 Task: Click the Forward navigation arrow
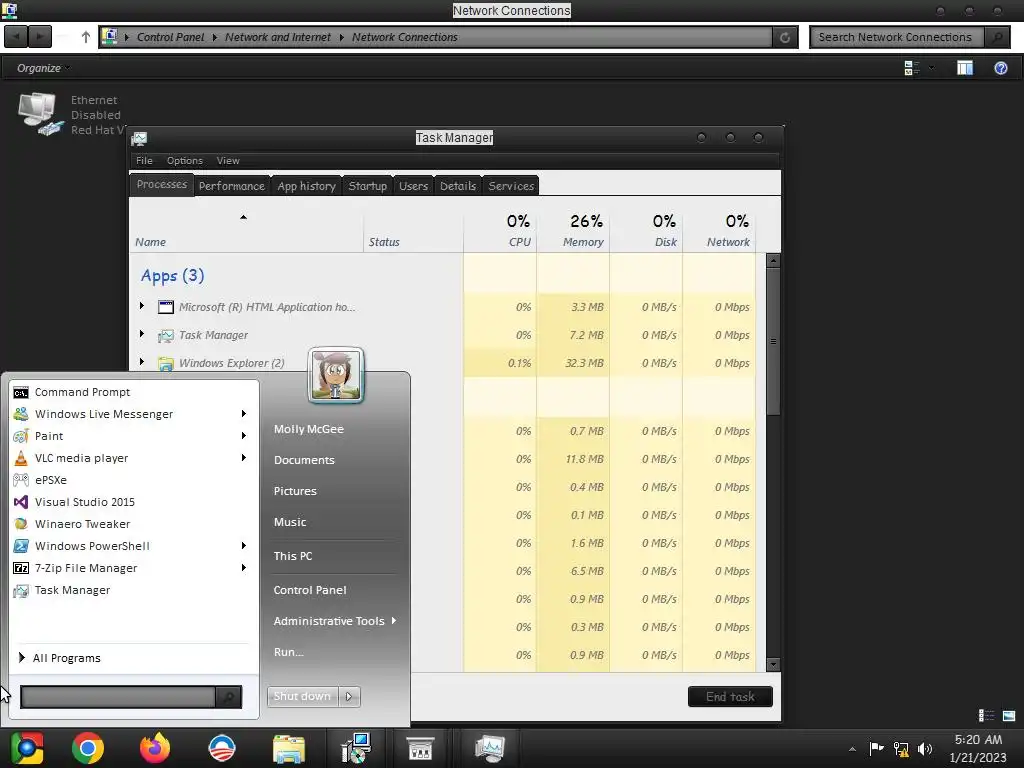[x=40, y=37]
